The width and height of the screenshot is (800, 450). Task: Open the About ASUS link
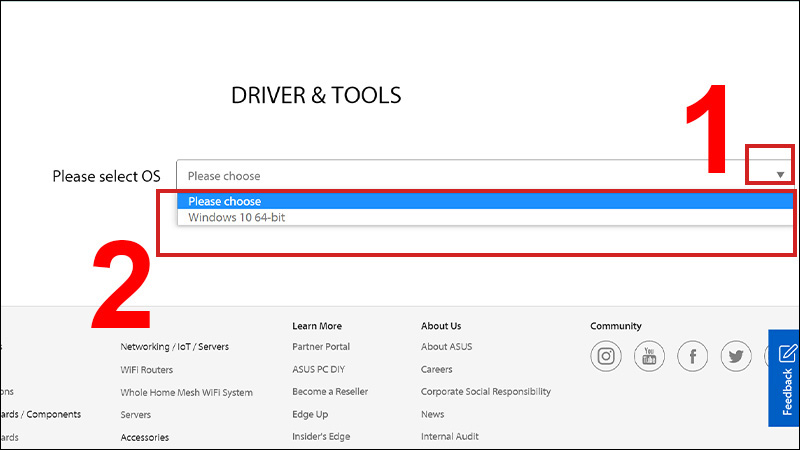[x=446, y=347]
